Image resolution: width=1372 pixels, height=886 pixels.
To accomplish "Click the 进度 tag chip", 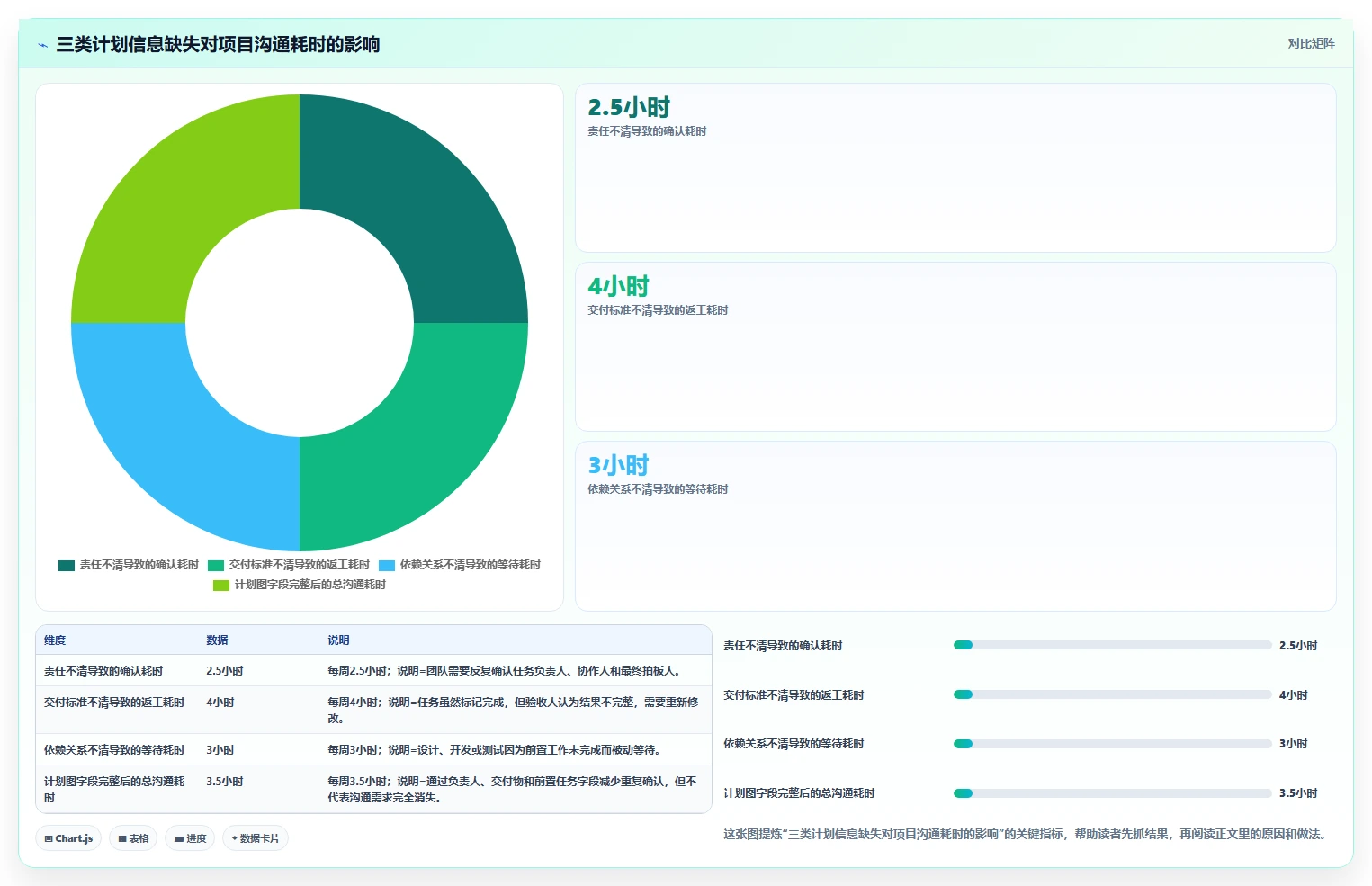I will point(190,838).
